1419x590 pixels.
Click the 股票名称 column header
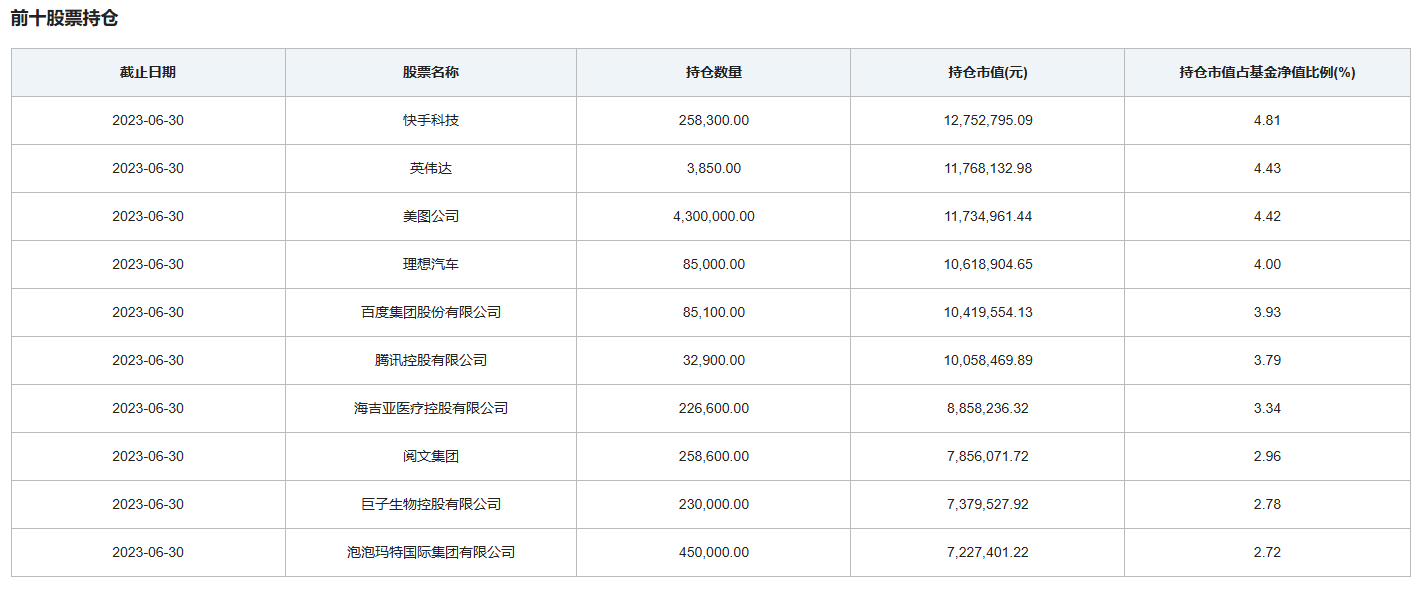pos(431,73)
